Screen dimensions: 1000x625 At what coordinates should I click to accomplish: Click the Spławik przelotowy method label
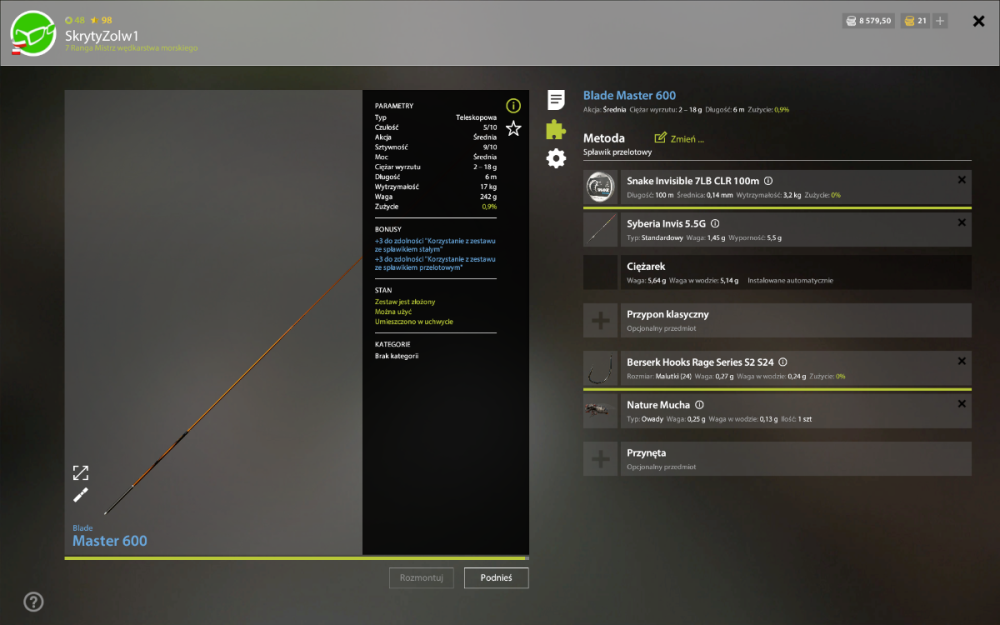[617, 152]
